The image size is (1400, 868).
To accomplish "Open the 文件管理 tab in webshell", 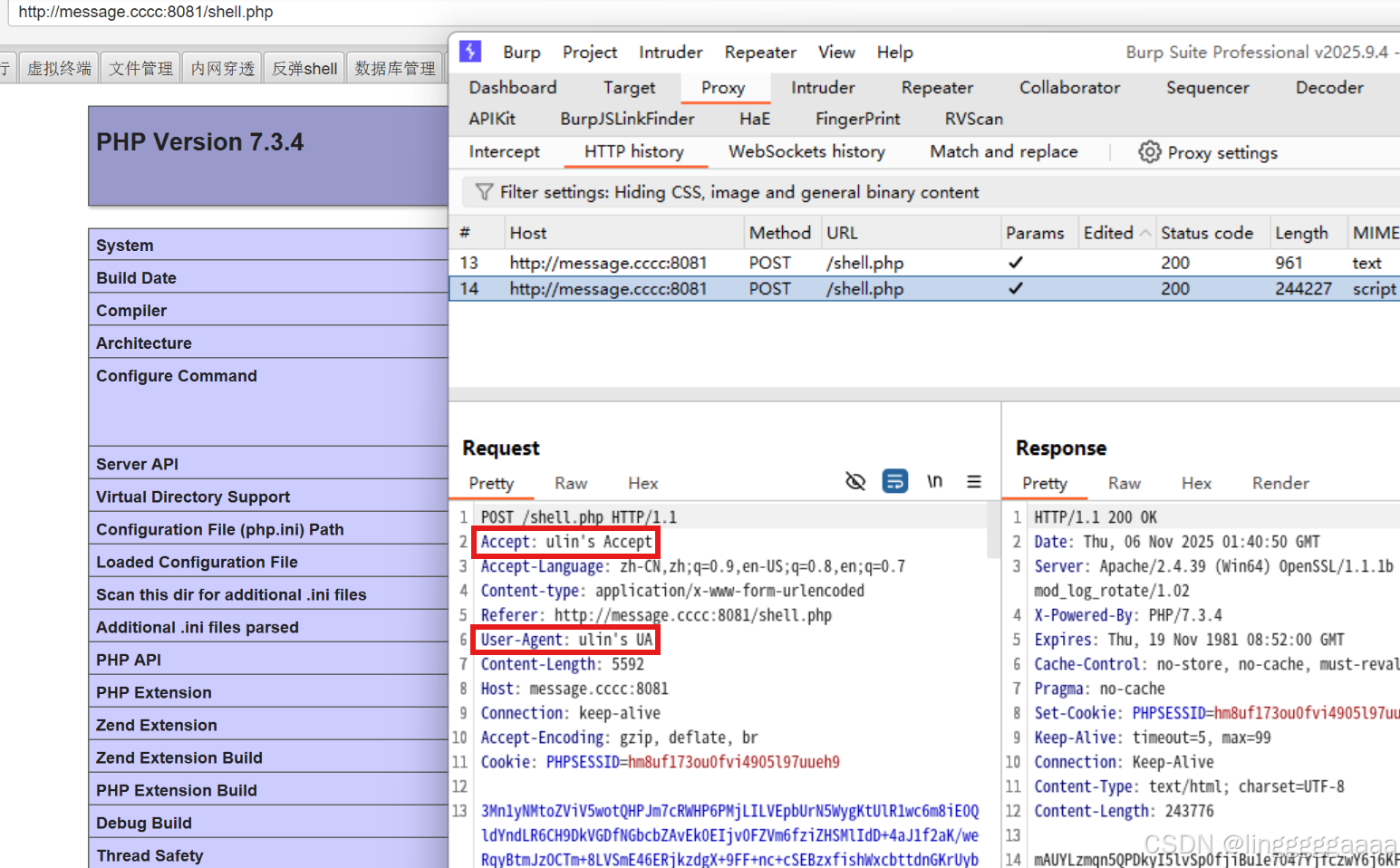I will coord(140,68).
